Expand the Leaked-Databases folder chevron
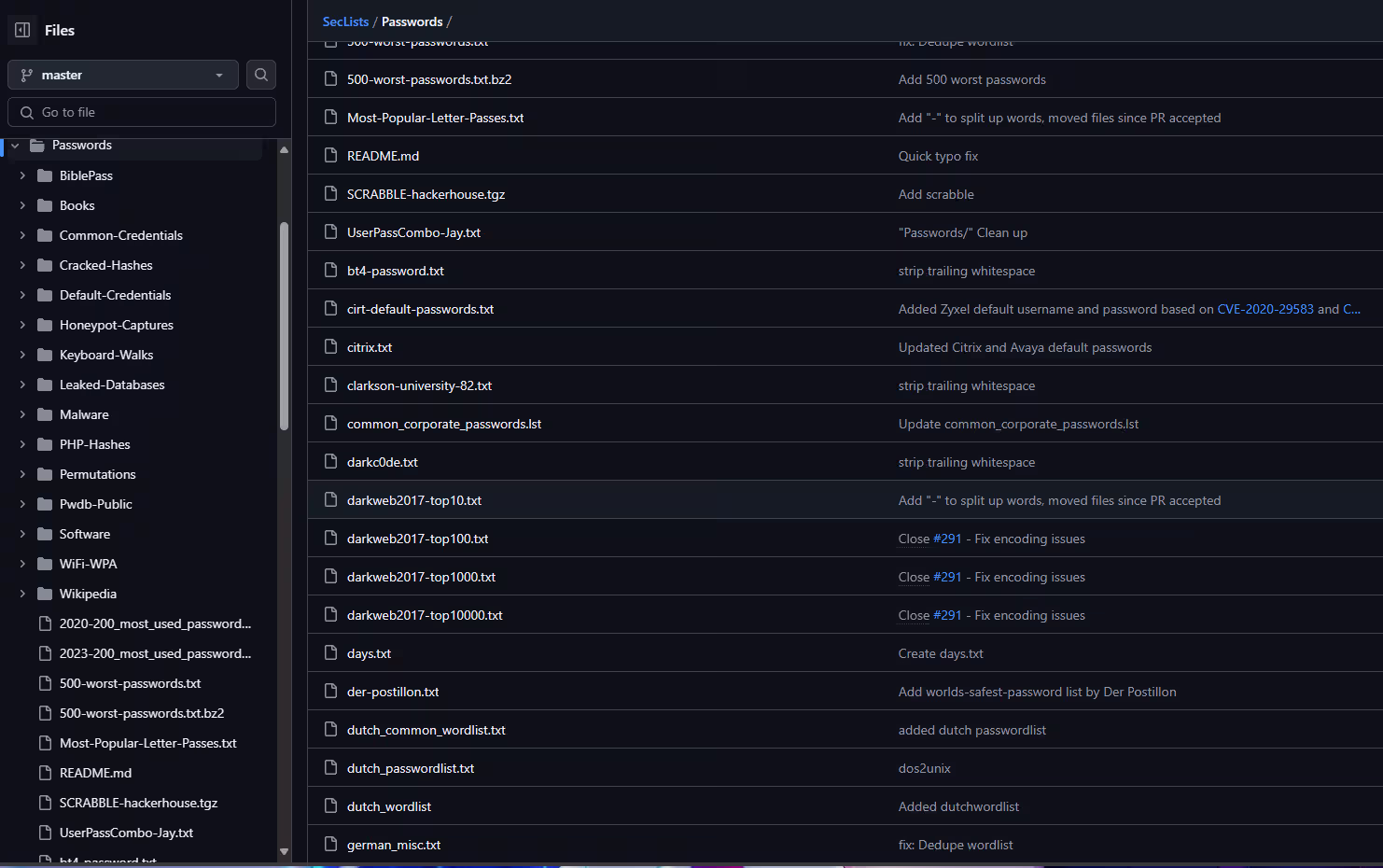Image resolution: width=1383 pixels, height=868 pixels. 22,385
